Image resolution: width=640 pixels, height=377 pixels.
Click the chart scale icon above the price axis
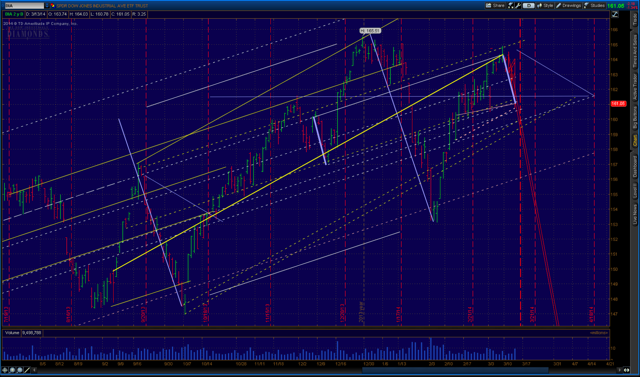pyautogui.click(x=615, y=14)
